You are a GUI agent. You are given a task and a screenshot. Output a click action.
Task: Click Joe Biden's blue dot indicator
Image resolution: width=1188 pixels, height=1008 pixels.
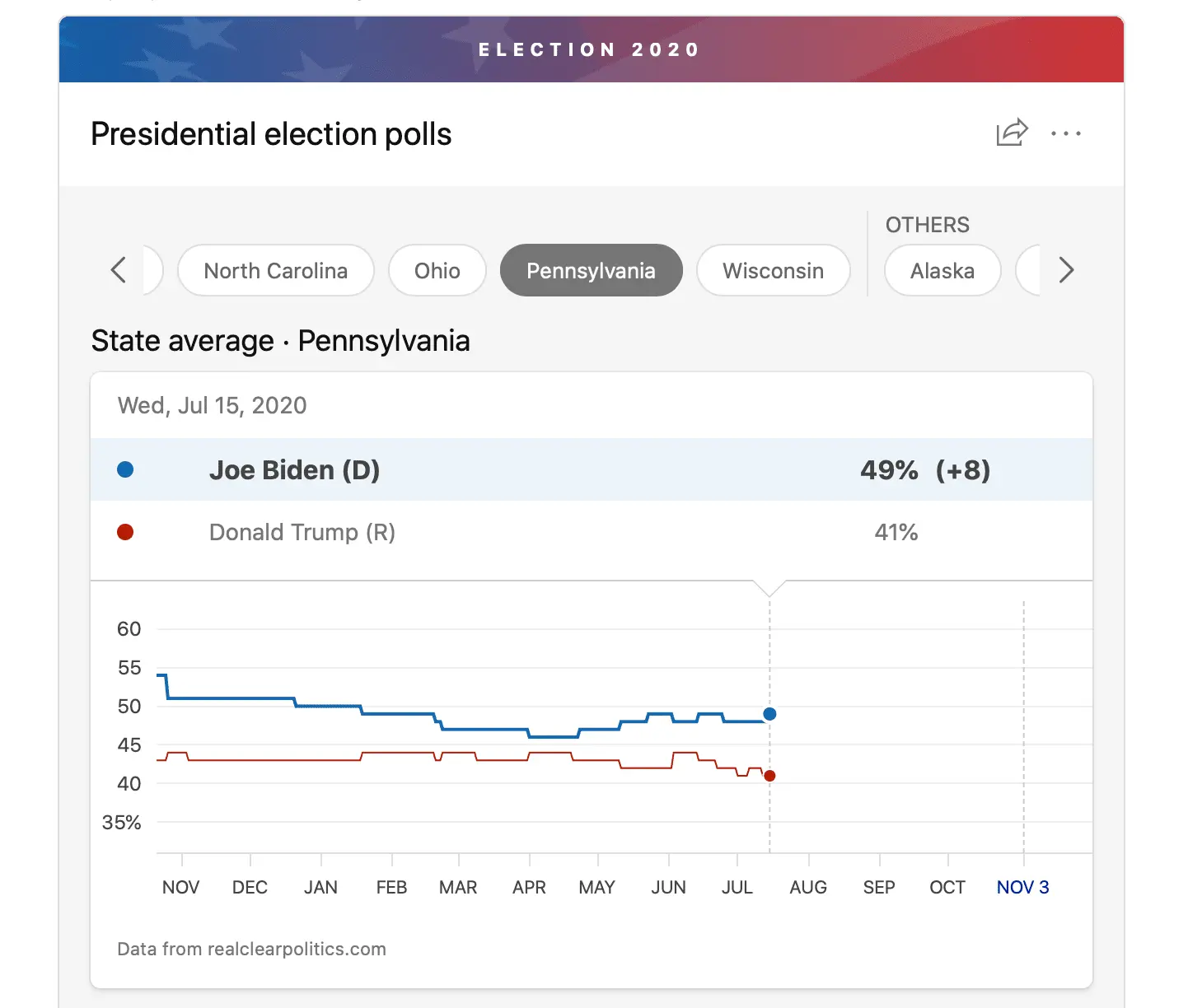(x=125, y=469)
